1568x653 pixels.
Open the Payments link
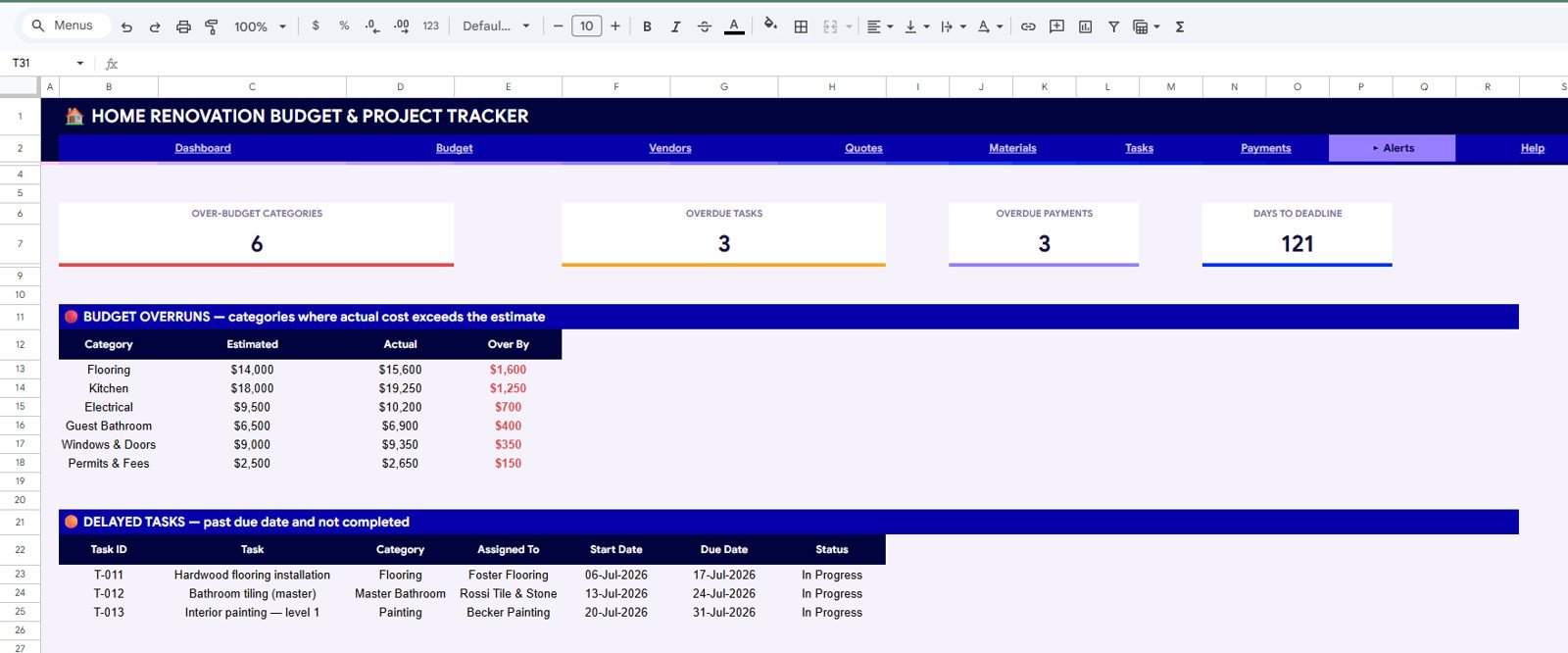tap(1265, 148)
